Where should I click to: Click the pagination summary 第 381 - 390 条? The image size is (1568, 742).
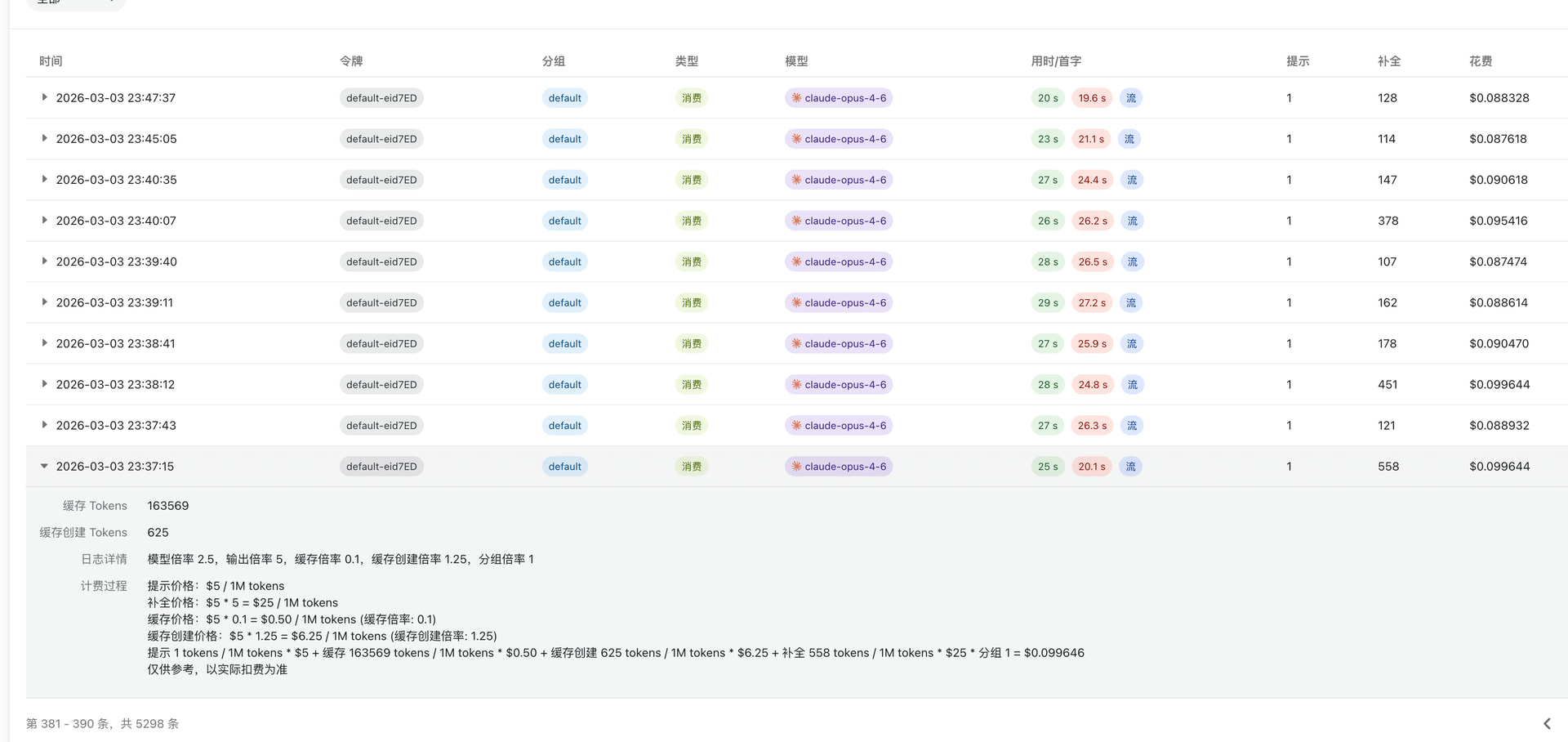(x=69, y=724)
